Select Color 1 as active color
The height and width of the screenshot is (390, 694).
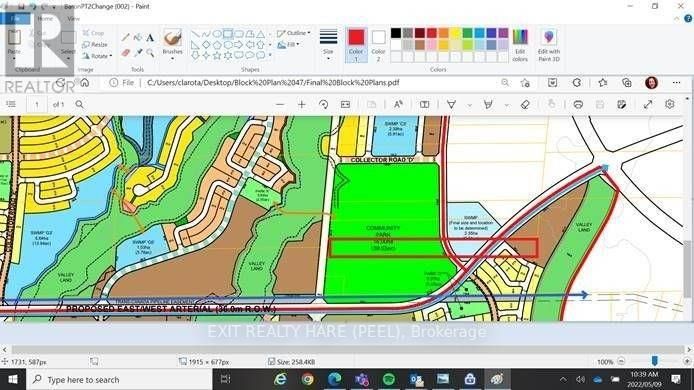tap(356, 45)
